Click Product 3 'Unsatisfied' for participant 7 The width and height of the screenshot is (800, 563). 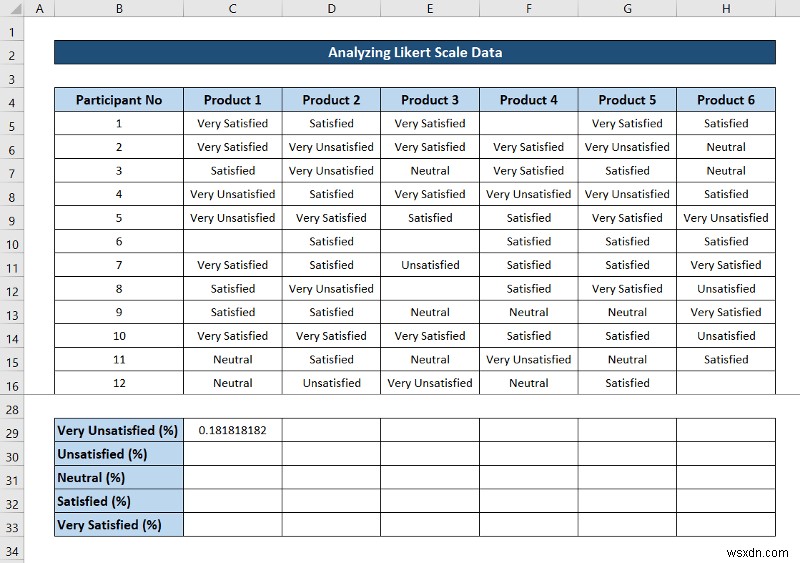tap(430, 265)
